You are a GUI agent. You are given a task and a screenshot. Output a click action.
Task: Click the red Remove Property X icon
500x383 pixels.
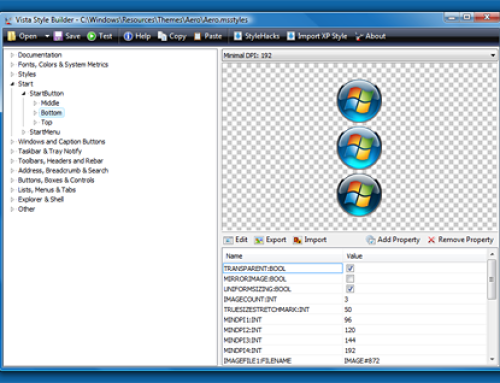click(x=431, y=240)
